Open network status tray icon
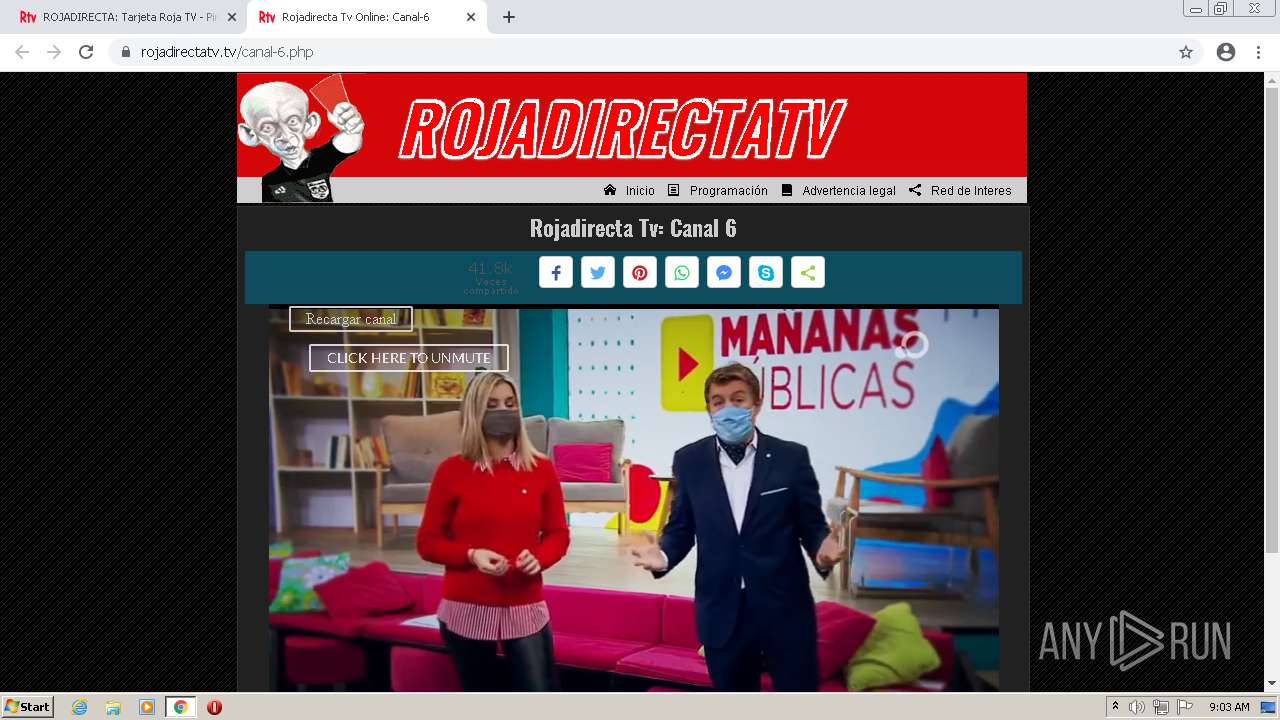Screen dimensions: 1280x720 tap(1160, 707)
